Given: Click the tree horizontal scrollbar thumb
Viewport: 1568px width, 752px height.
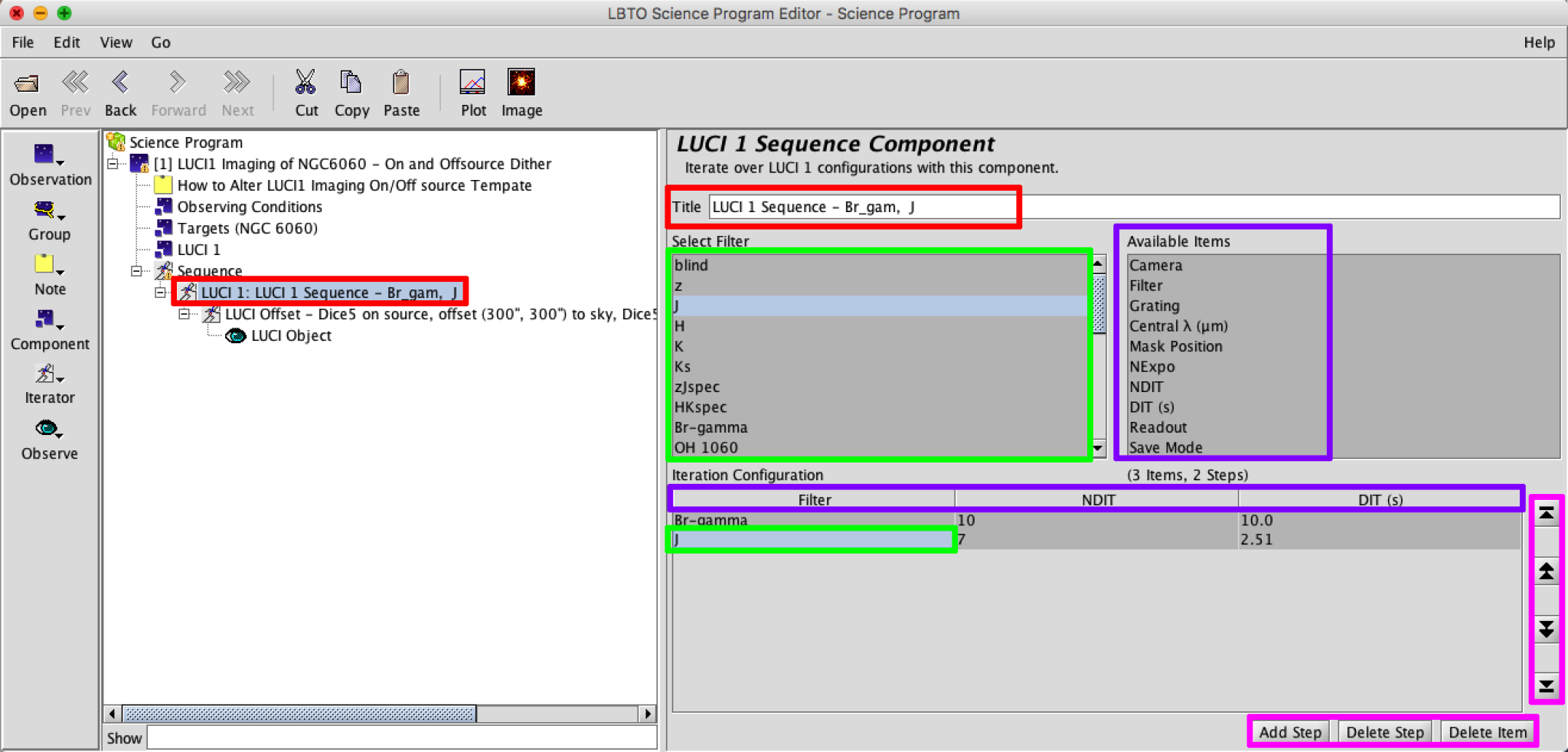Looking at the screenshot, I should pyautogui.click(x=299, y=714).
